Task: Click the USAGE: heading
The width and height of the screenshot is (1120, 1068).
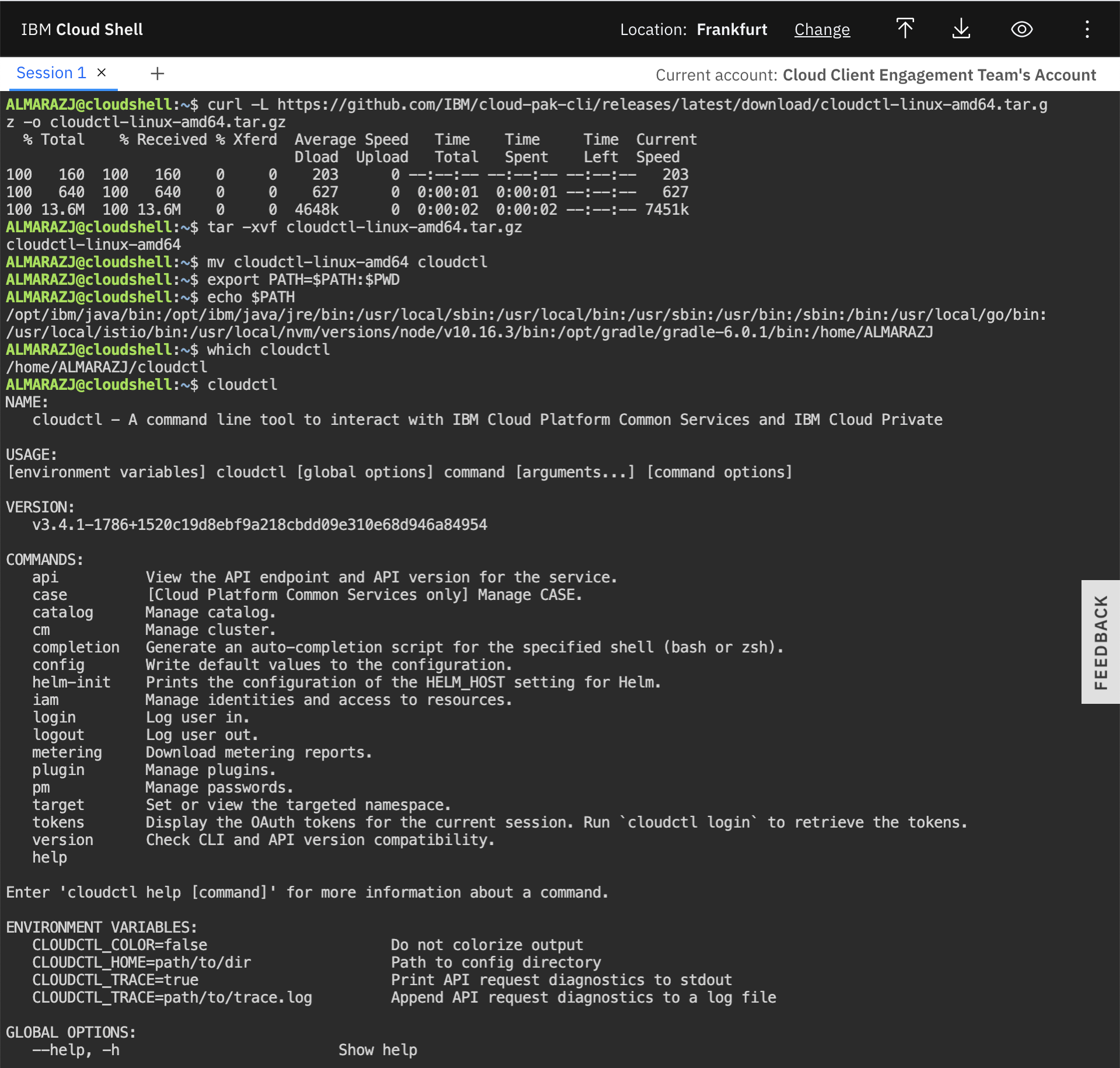Action: coord(32,455)
